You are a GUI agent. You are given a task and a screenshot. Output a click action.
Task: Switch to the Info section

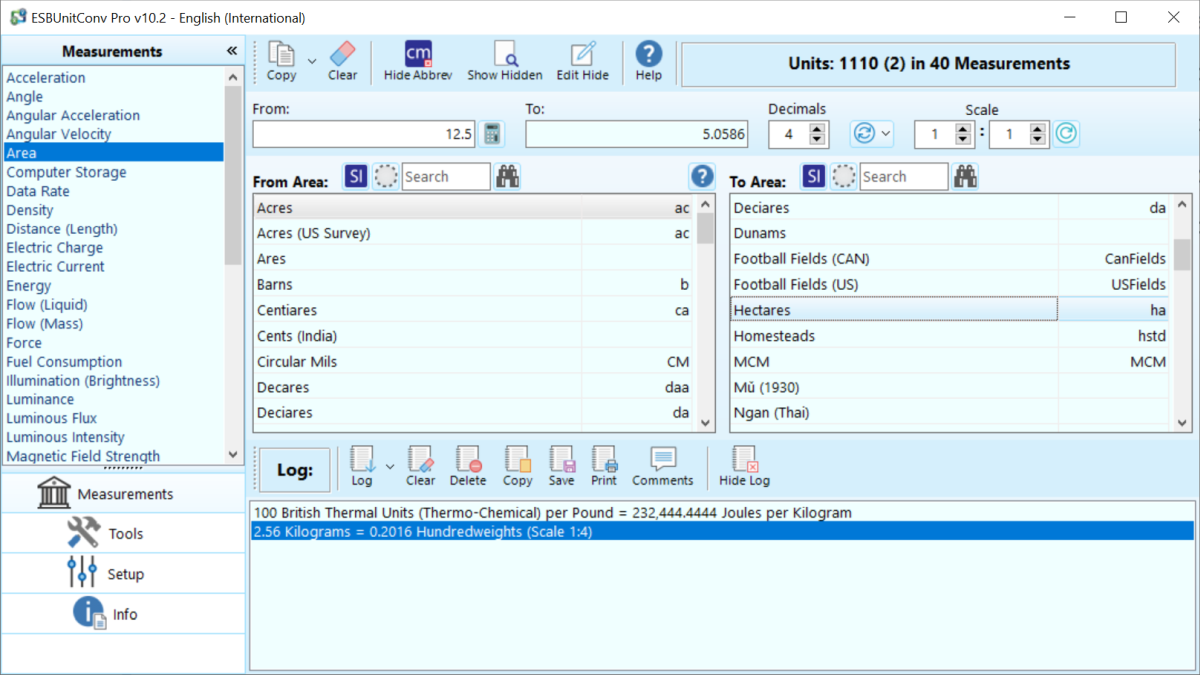click(123, 614)
